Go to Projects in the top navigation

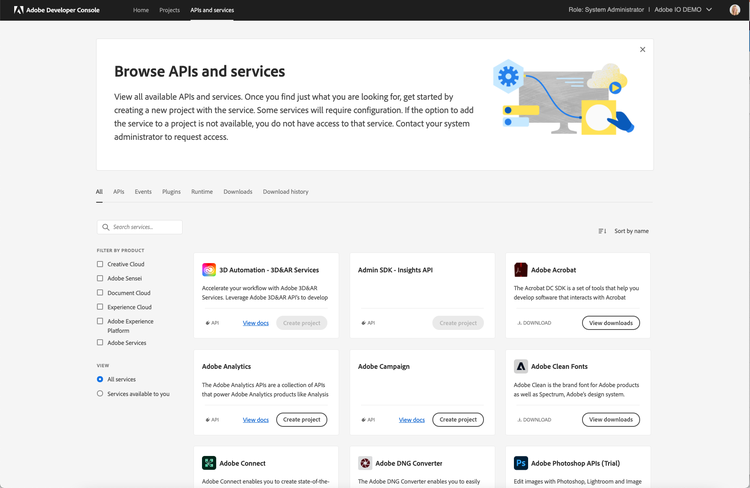169,10
